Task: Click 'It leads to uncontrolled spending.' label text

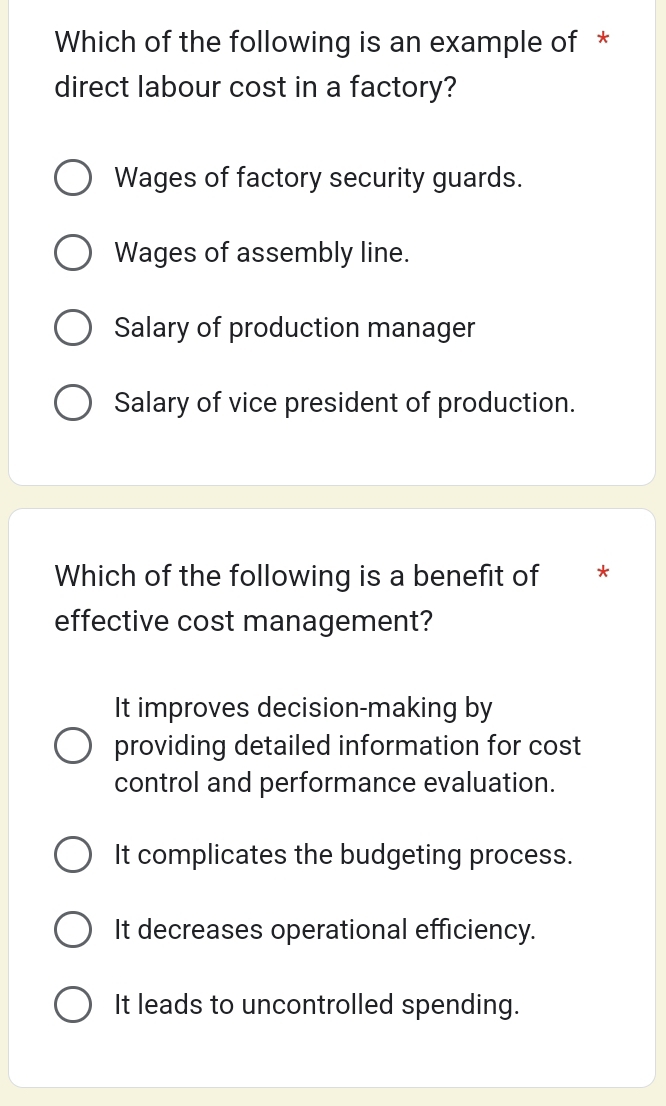Action: click(317, 1005)
